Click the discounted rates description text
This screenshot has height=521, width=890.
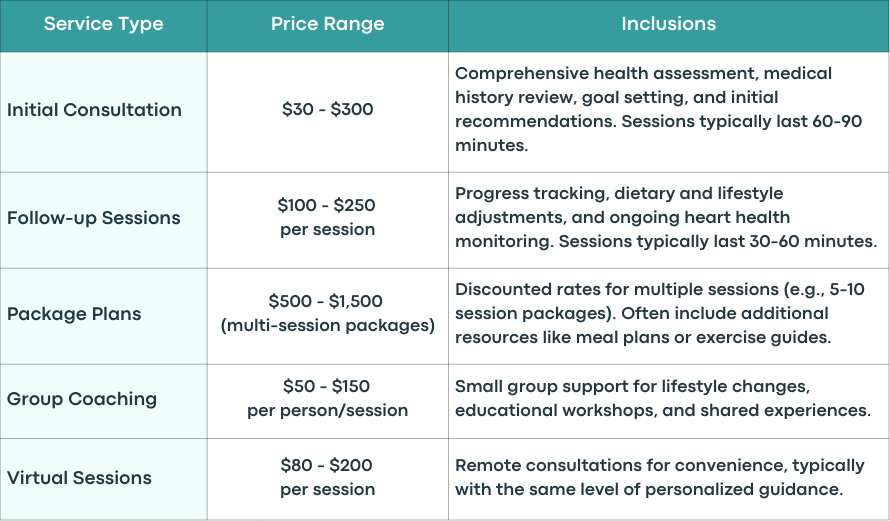click(x=660, y=313)
